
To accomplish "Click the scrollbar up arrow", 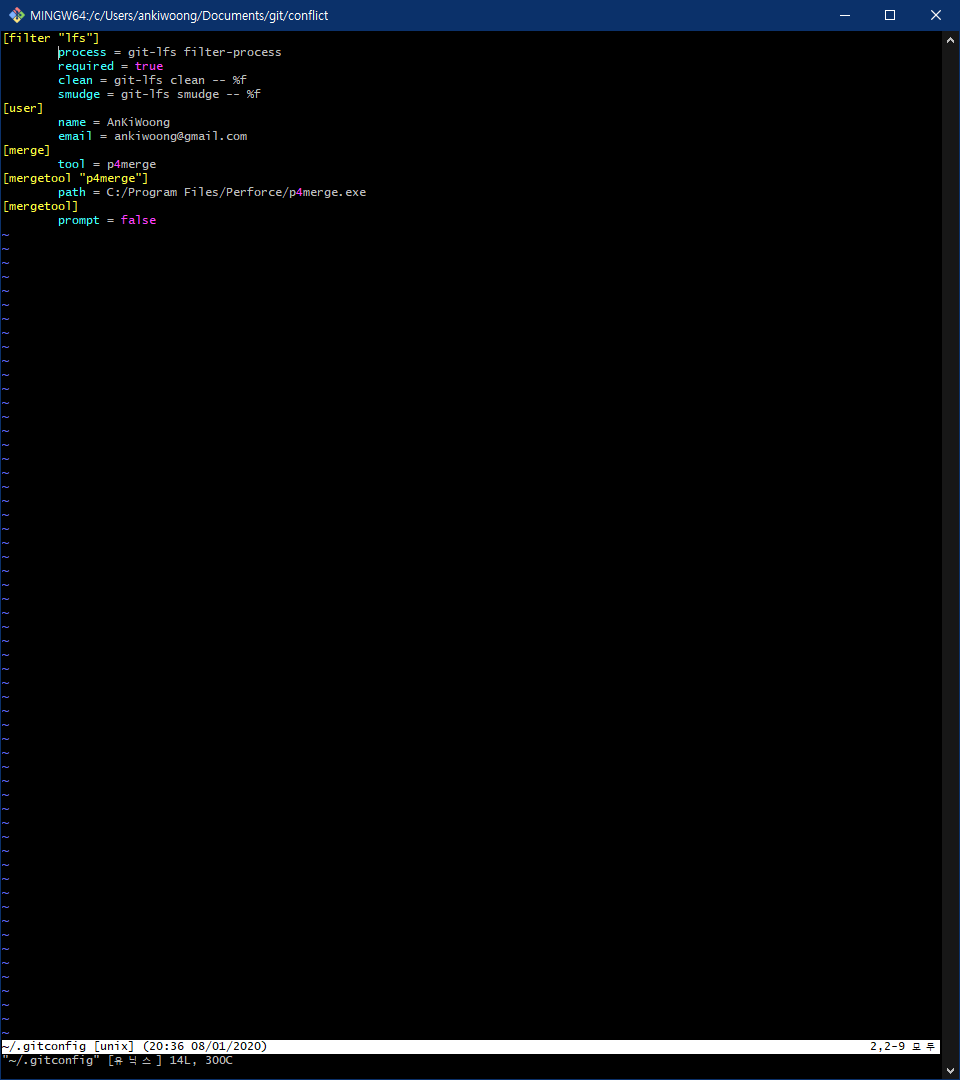I will (950, 38).
